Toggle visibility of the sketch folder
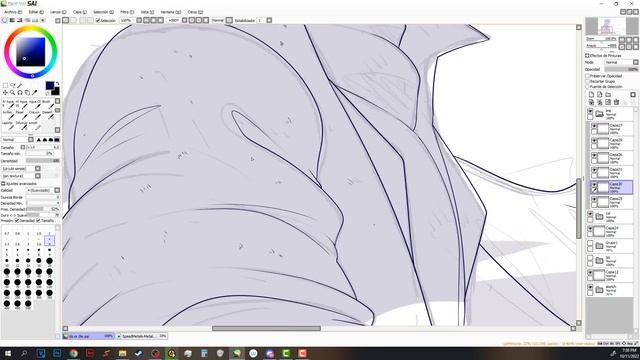The height and width of the screenshot is (360, 640). 590,287
